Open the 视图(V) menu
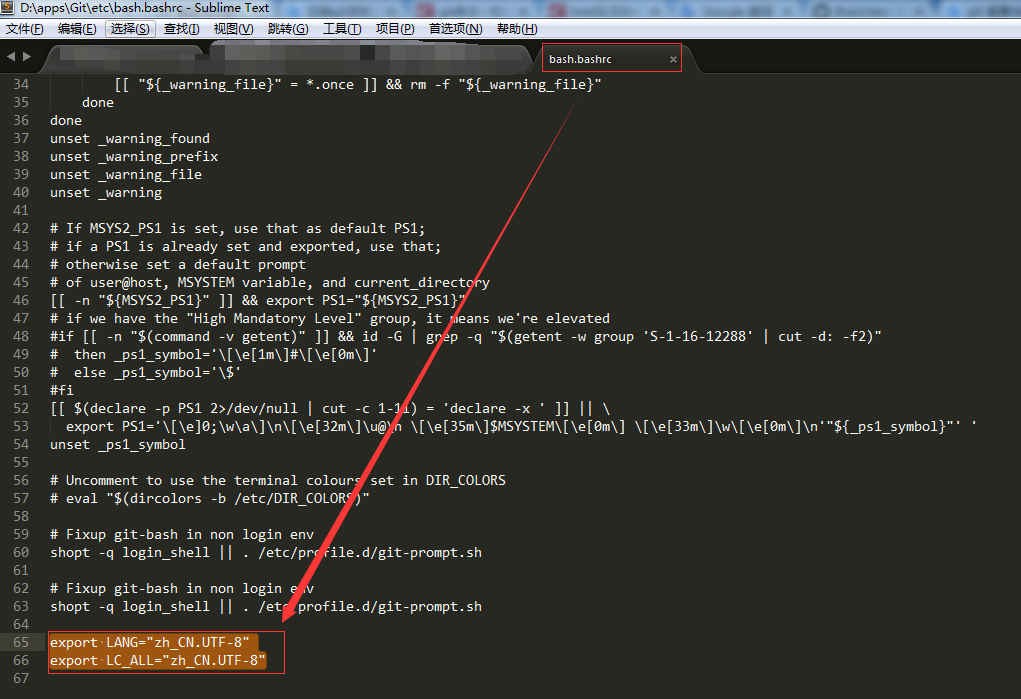The height and width of the screenshot is (699, 1021). 232,28
